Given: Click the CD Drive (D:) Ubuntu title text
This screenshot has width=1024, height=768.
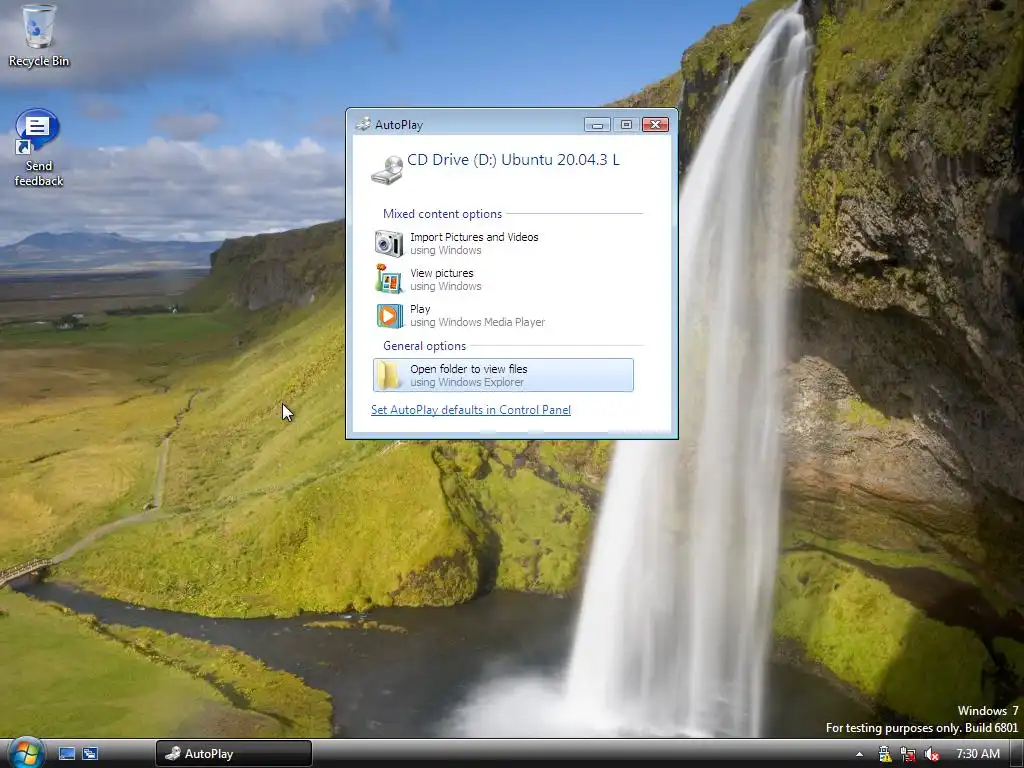Looking at the screenshot, I should 513,160.
